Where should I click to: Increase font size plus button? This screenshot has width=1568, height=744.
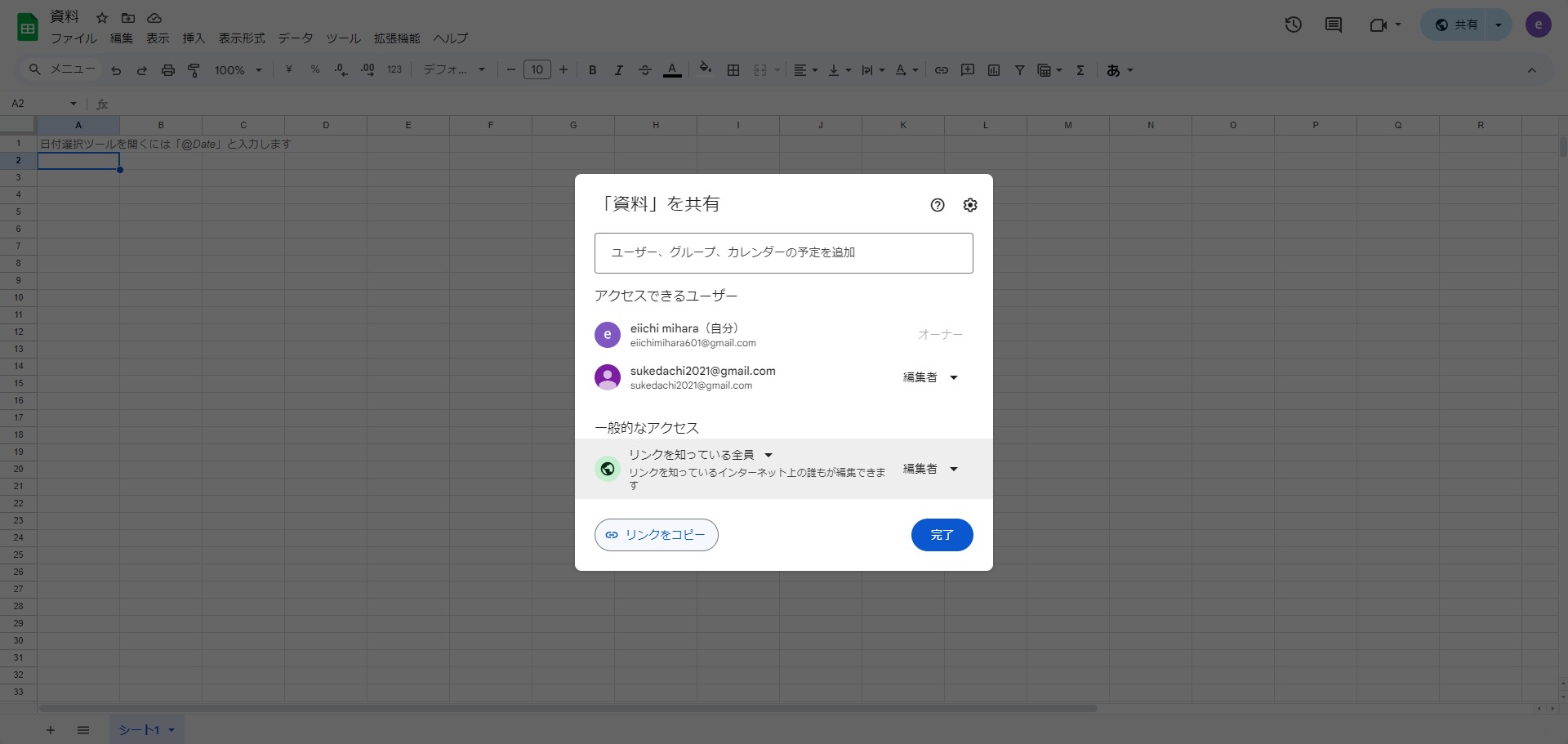tap(563, 70)
